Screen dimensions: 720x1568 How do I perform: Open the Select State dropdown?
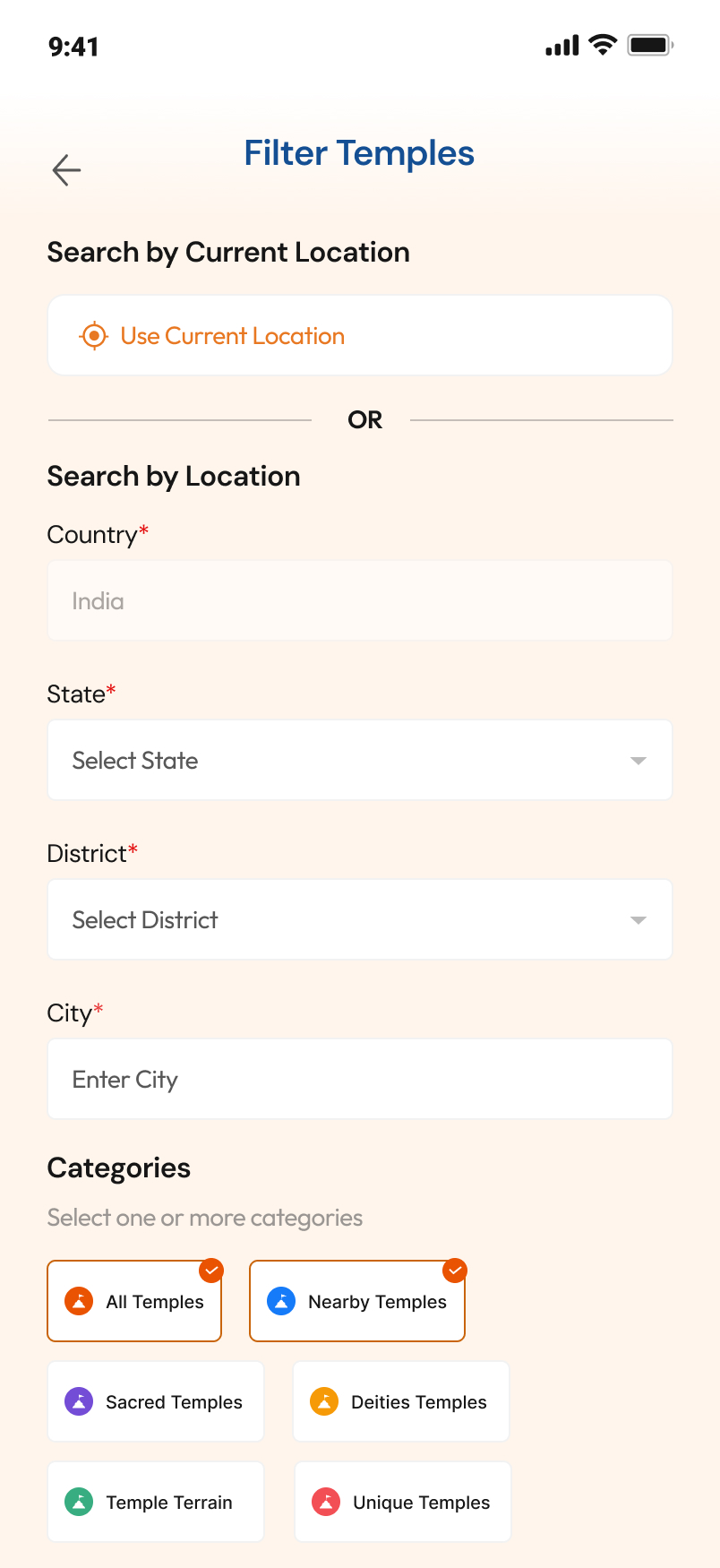(x=360, y=760)
